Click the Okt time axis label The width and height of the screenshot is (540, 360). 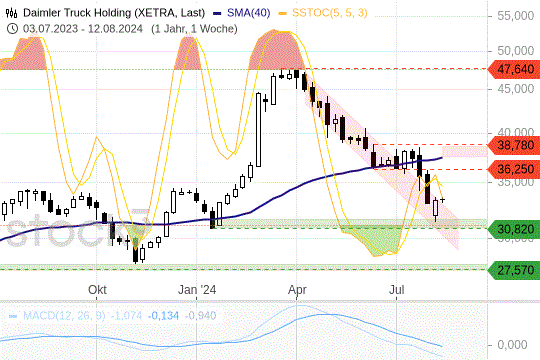point(97,290)
